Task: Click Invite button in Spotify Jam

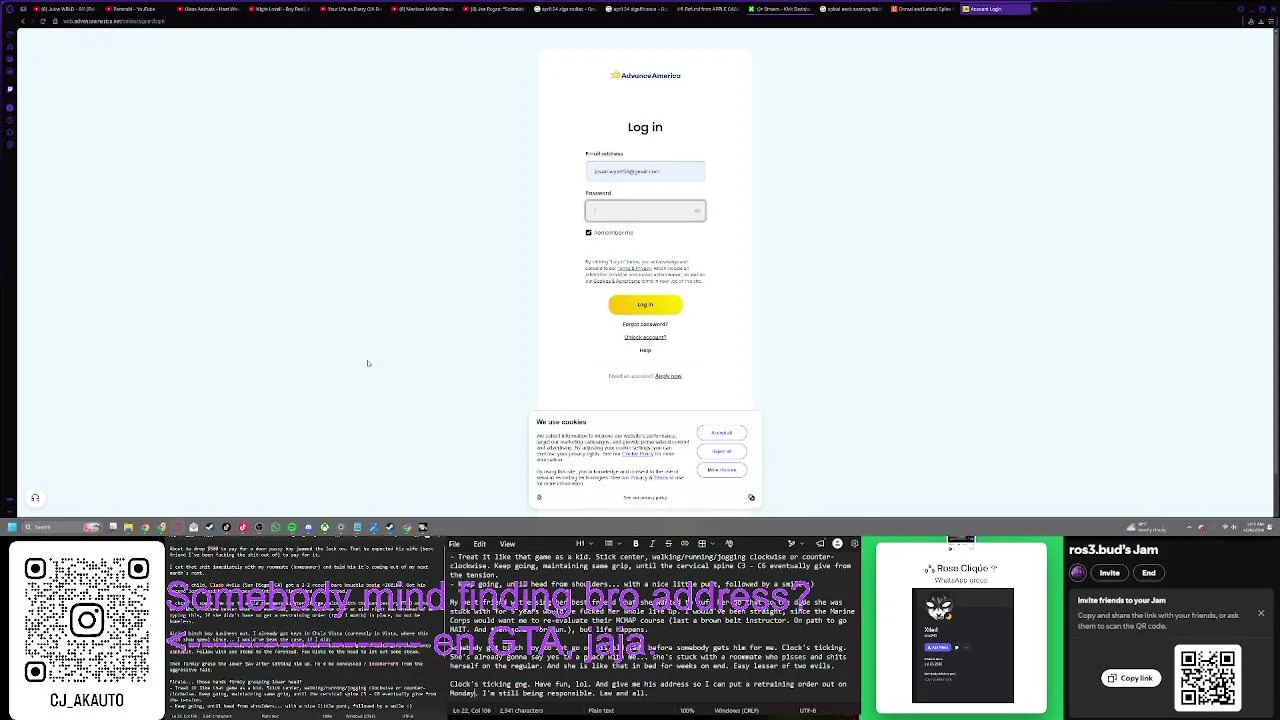Action: (x=1109, y=573)
